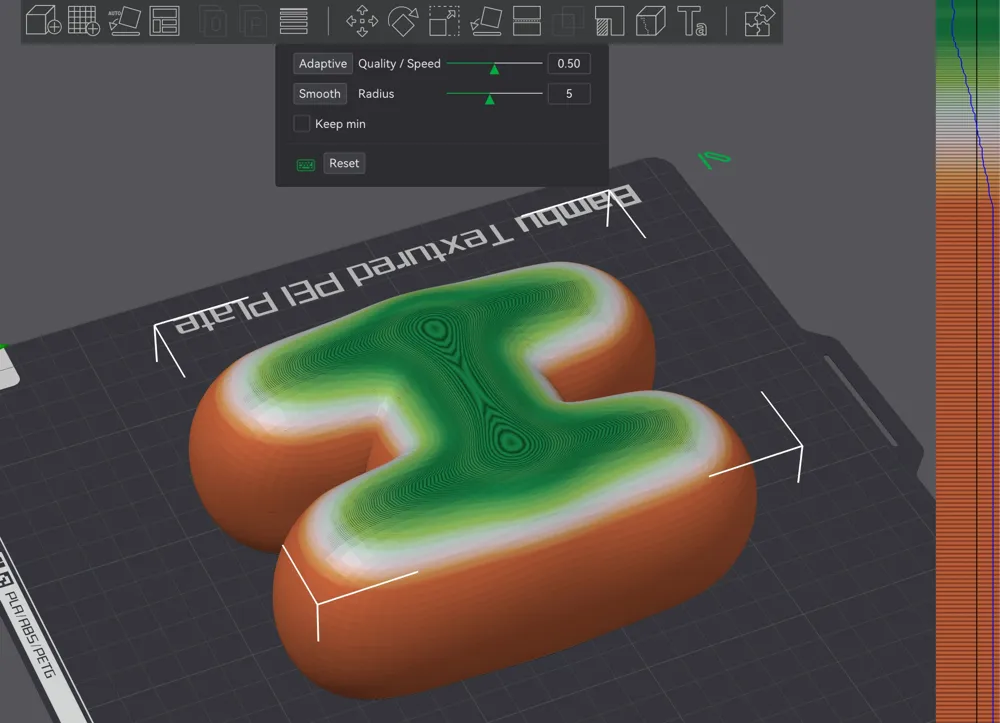Add a new build plate
Viewport: 1000px width, 723px height.
pyautogui.click(x=82, y=21)
